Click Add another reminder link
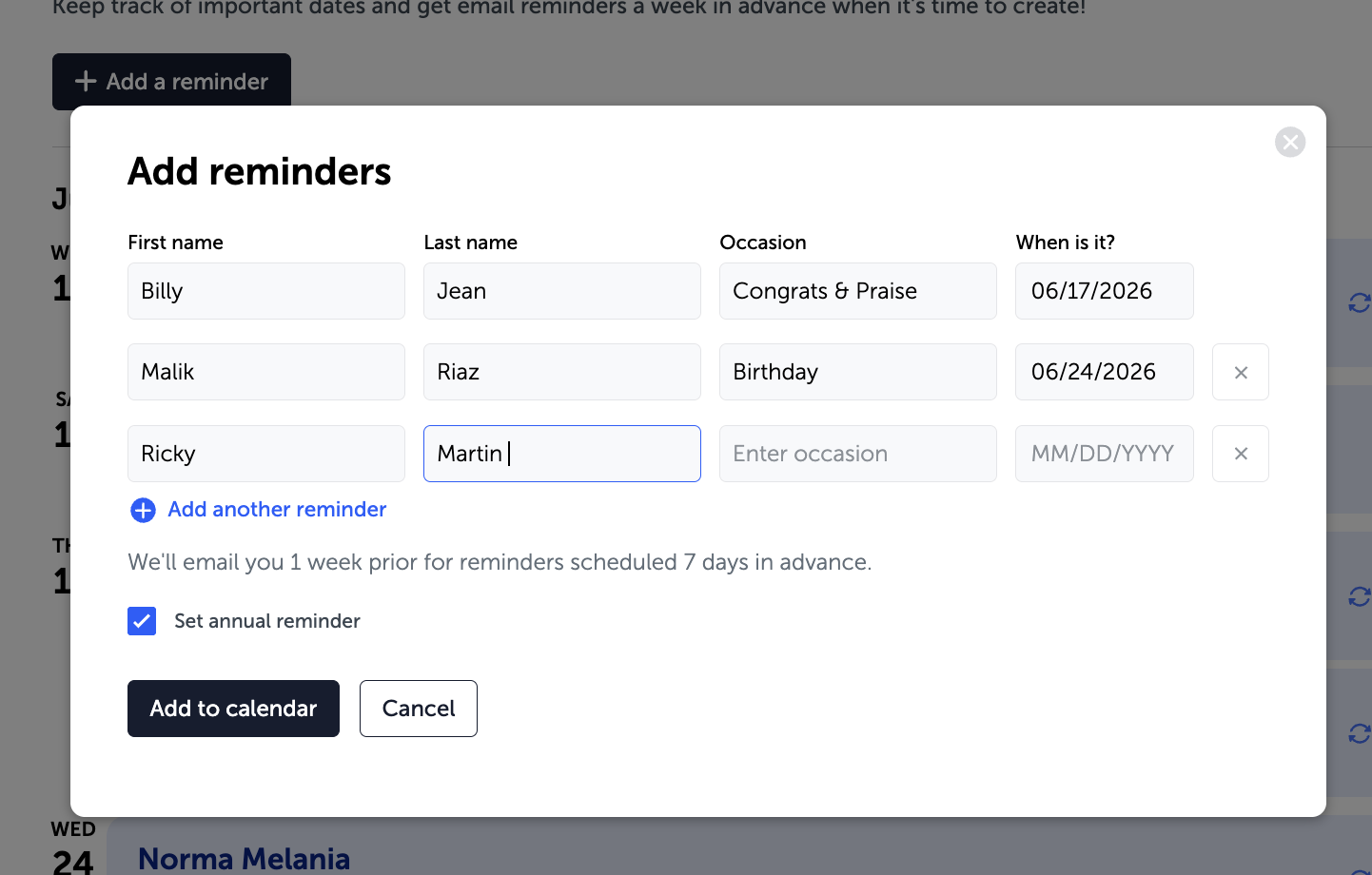This screenshot has height=875, width=1372. 277,510
